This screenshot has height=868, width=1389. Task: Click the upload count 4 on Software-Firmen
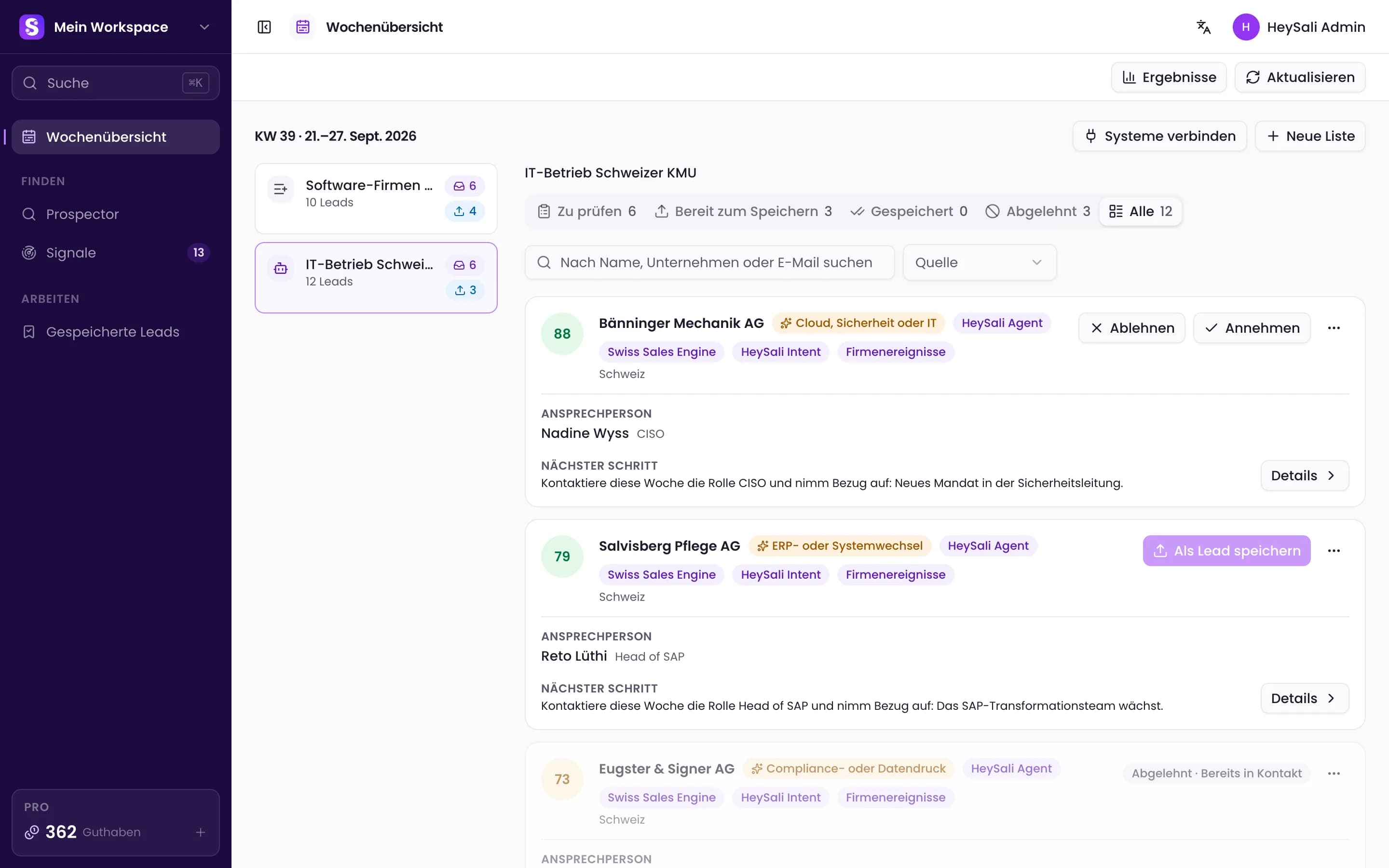tap(465, 211)
